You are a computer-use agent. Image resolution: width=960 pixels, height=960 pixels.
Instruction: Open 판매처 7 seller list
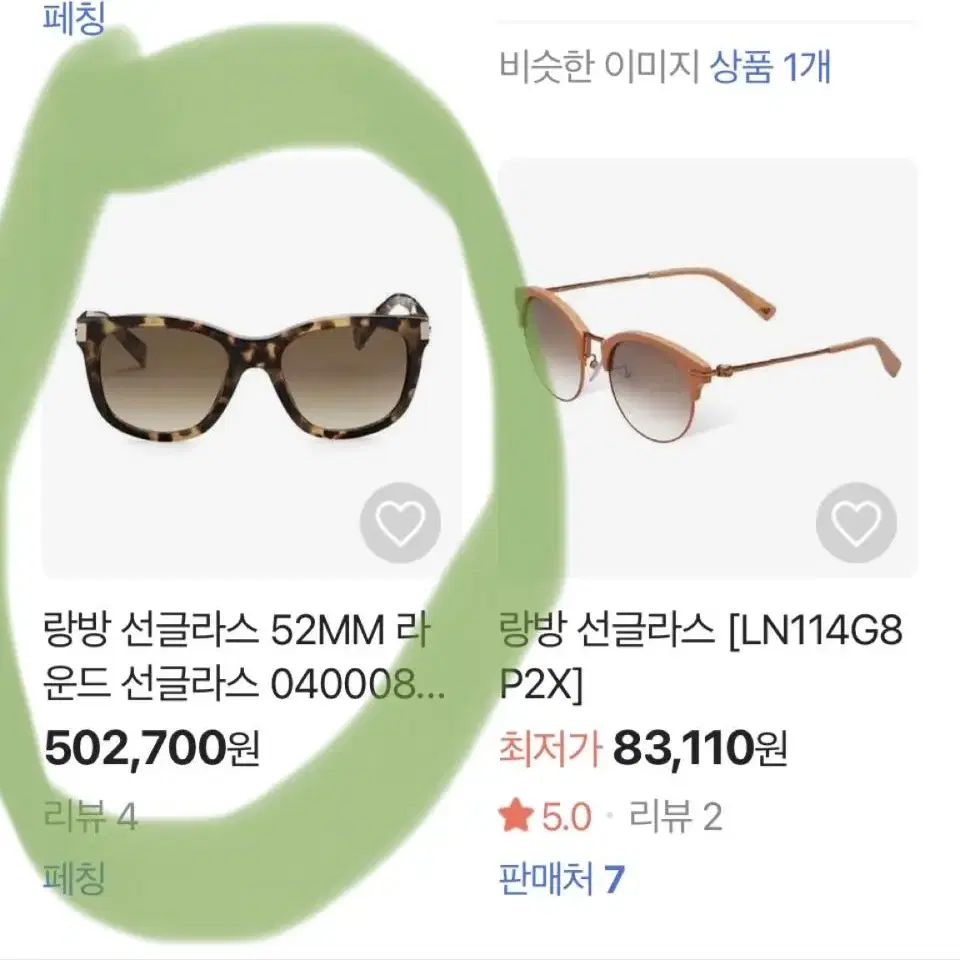click(561, 879)
